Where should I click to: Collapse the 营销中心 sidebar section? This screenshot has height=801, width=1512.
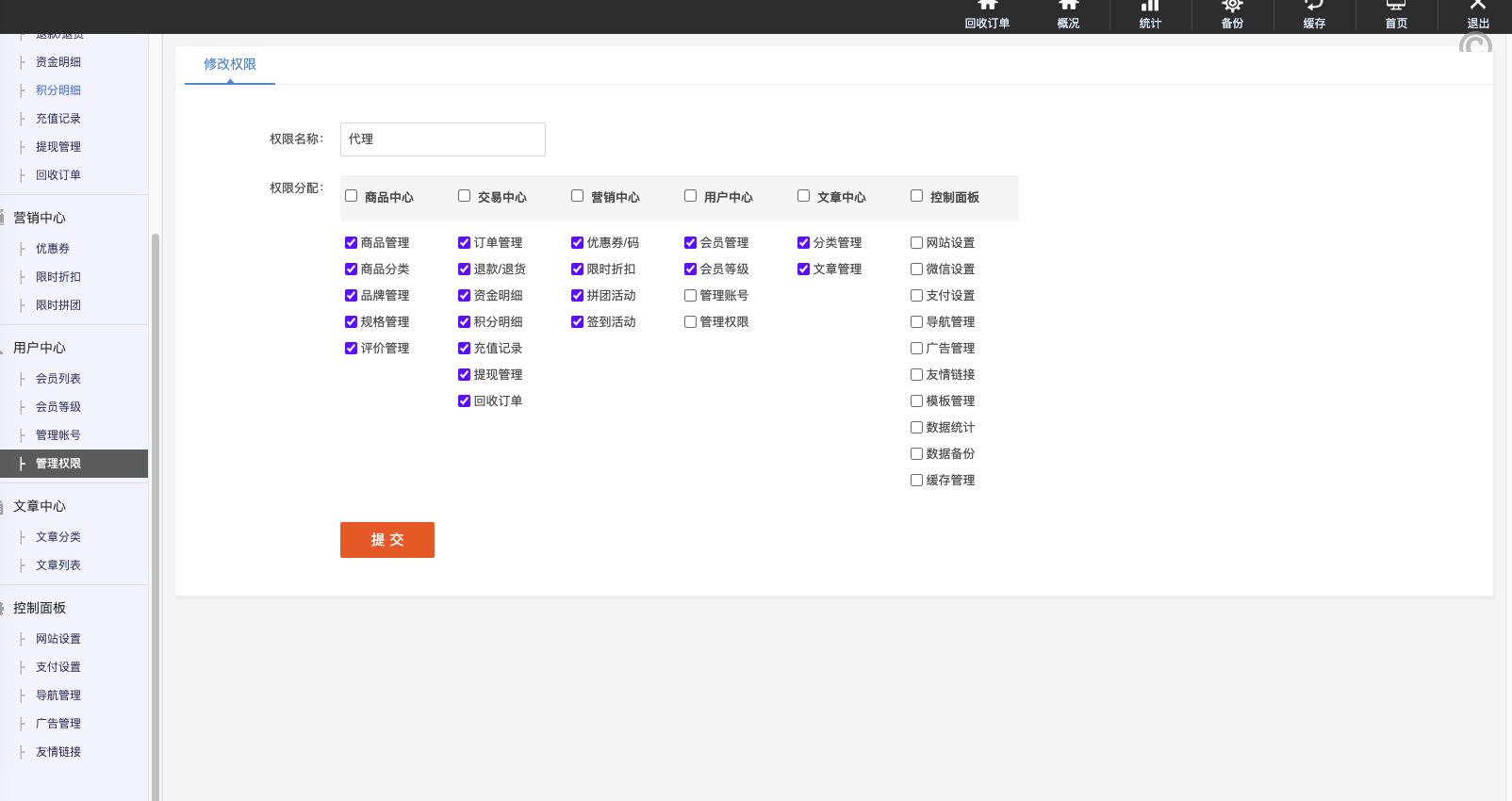pos(40,218)
